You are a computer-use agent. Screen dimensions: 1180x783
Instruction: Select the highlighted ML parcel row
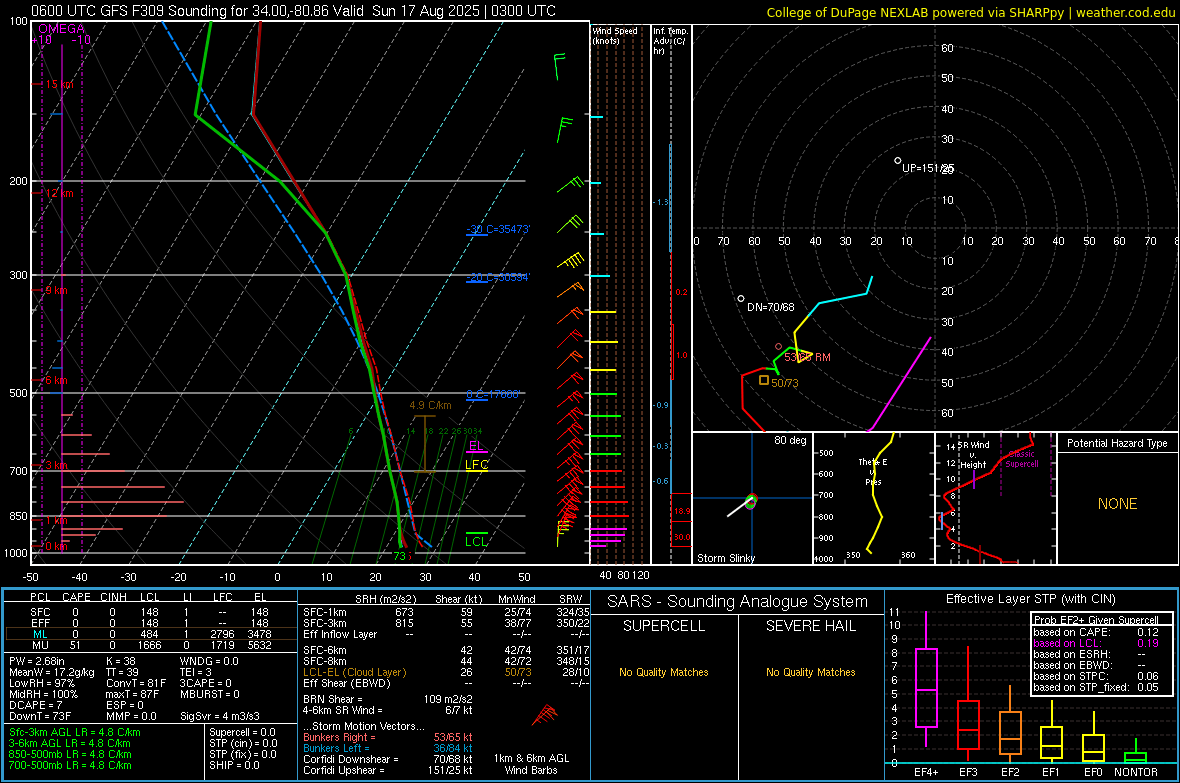[150, 634]
